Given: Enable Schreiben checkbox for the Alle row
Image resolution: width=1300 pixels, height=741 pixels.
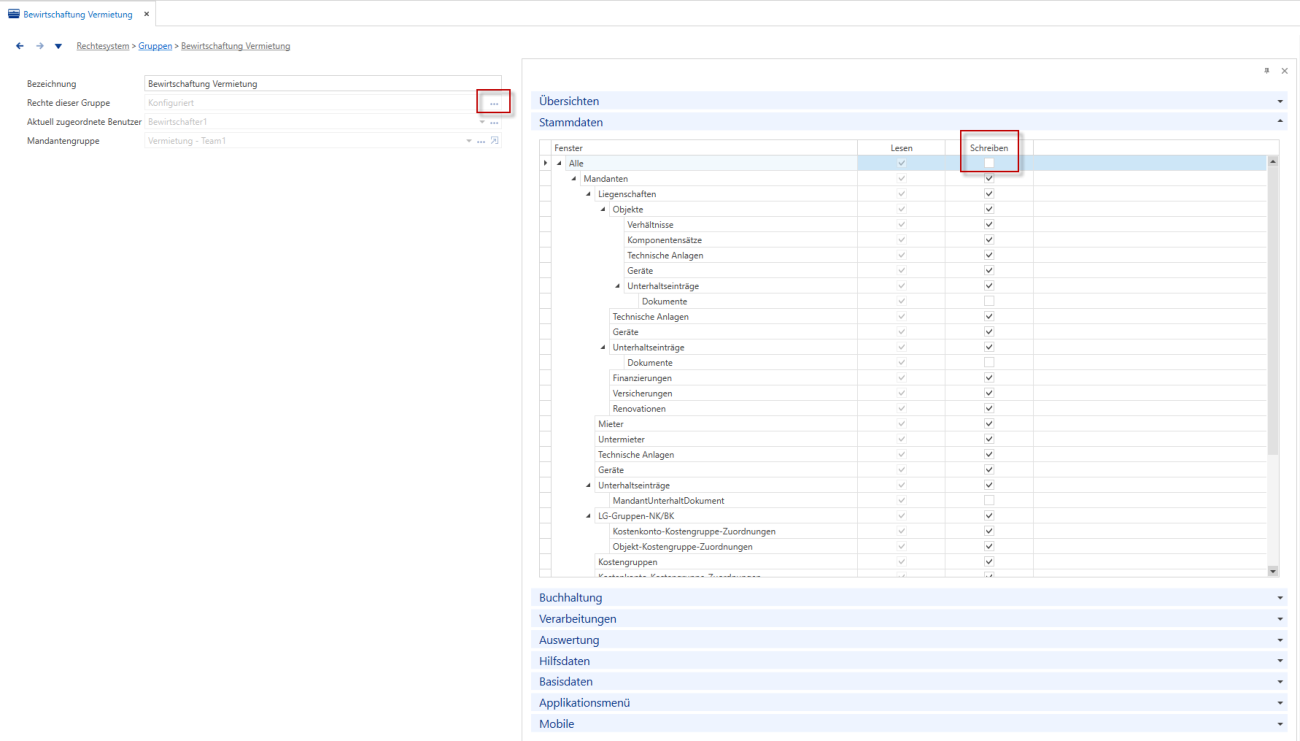Looking at the screenshot, I should point(989,163).
